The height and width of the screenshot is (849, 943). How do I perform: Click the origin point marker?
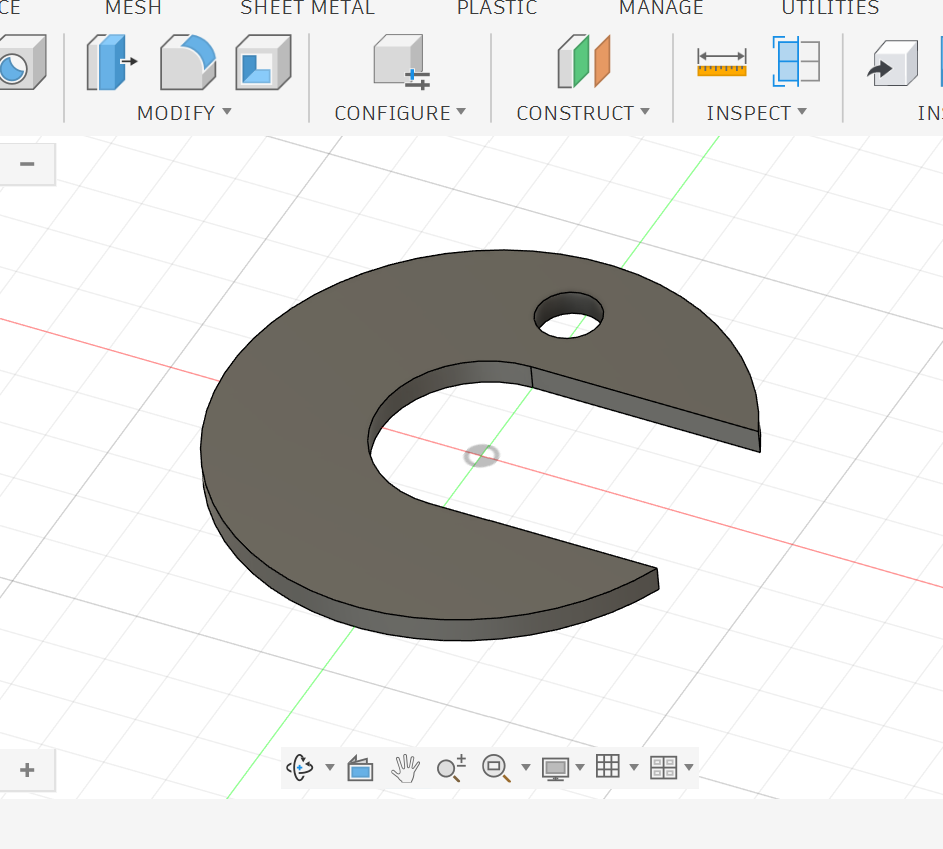(481, 456)
